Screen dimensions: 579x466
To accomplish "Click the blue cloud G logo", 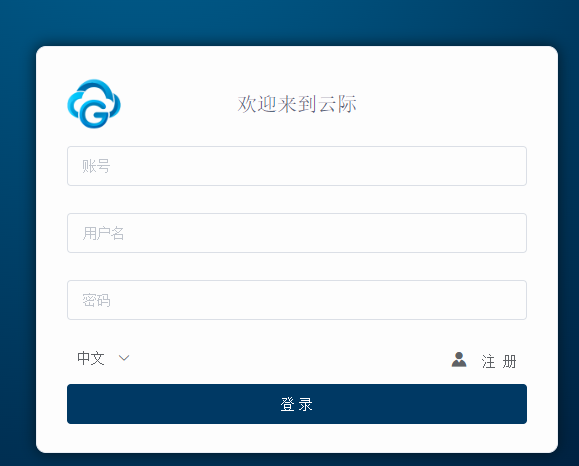I will coord(94,104).
